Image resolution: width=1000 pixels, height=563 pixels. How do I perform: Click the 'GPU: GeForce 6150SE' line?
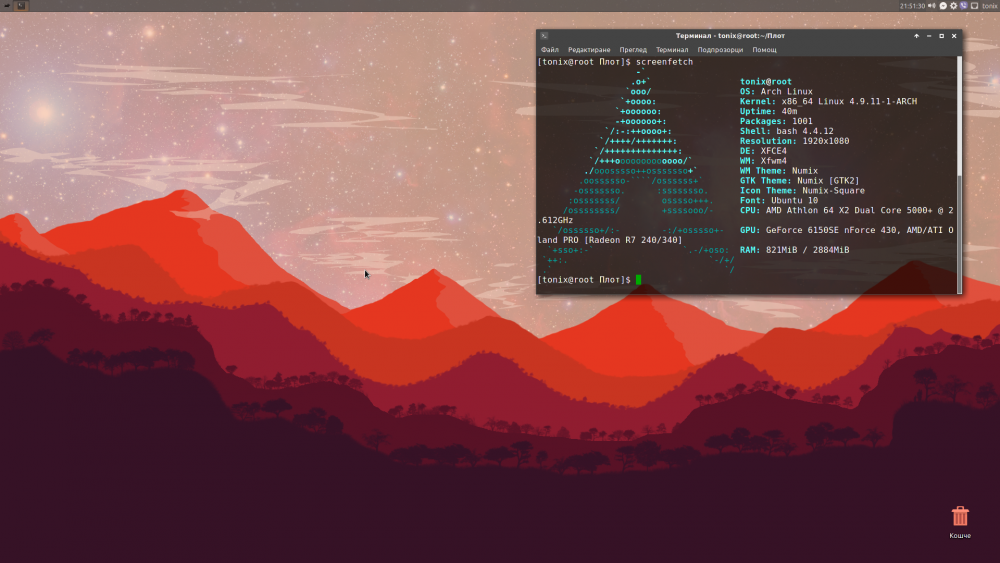(847, 230)
